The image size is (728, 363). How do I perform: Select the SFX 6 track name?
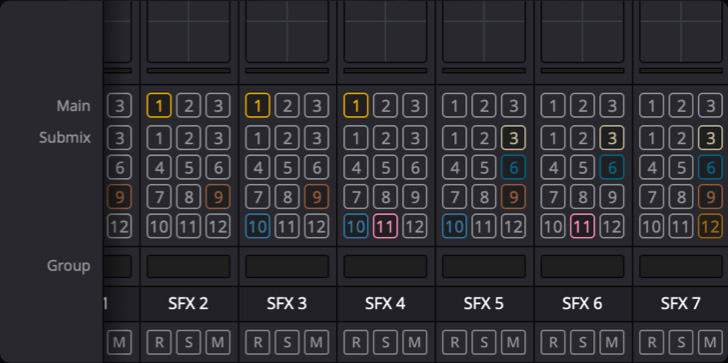[x=582, y=304]
